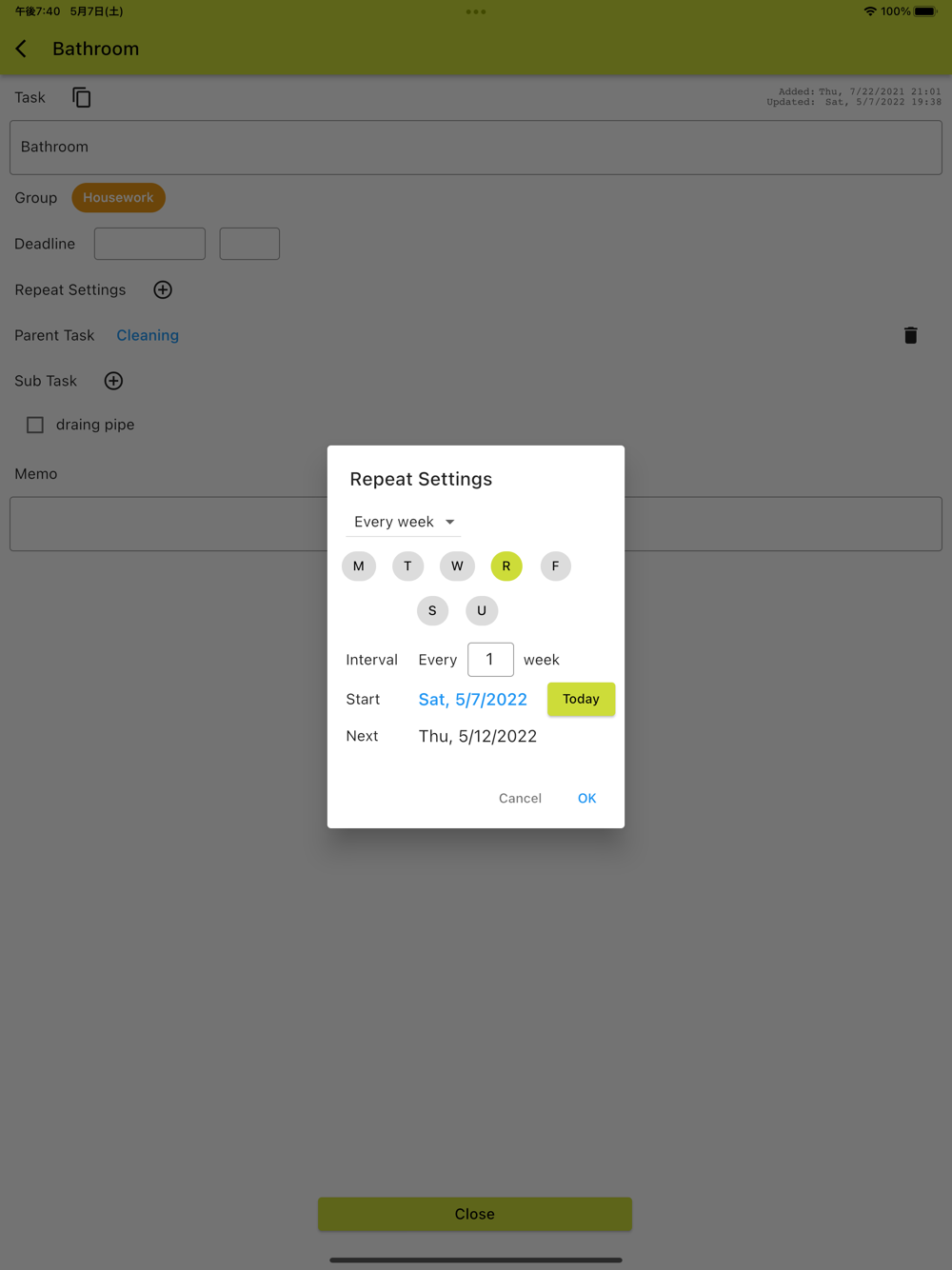Viewport: 952px width, 1270px height.
Task: Cancel the Repeat Settings dialog
Action: click(520, 799)
